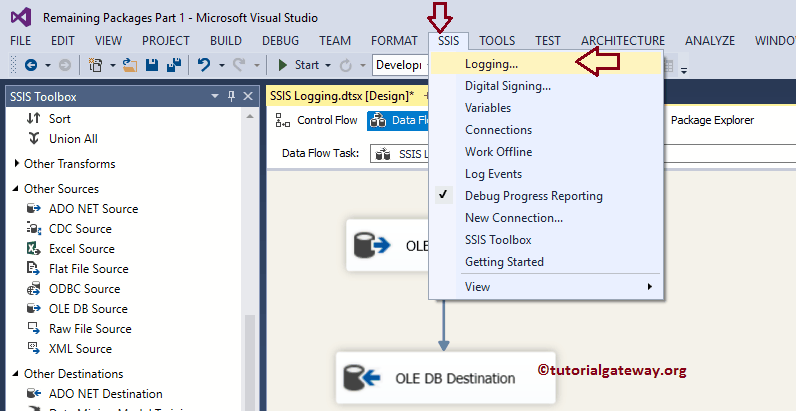Click the OLE DB source component on canvas
The image size is (796, 411).
coord(389,246)
